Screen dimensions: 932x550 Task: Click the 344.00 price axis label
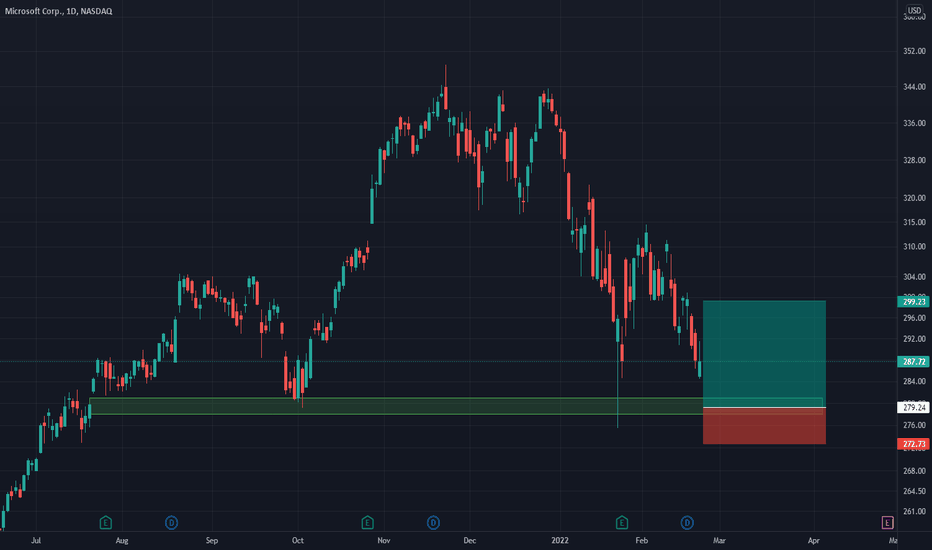(914, 87)
